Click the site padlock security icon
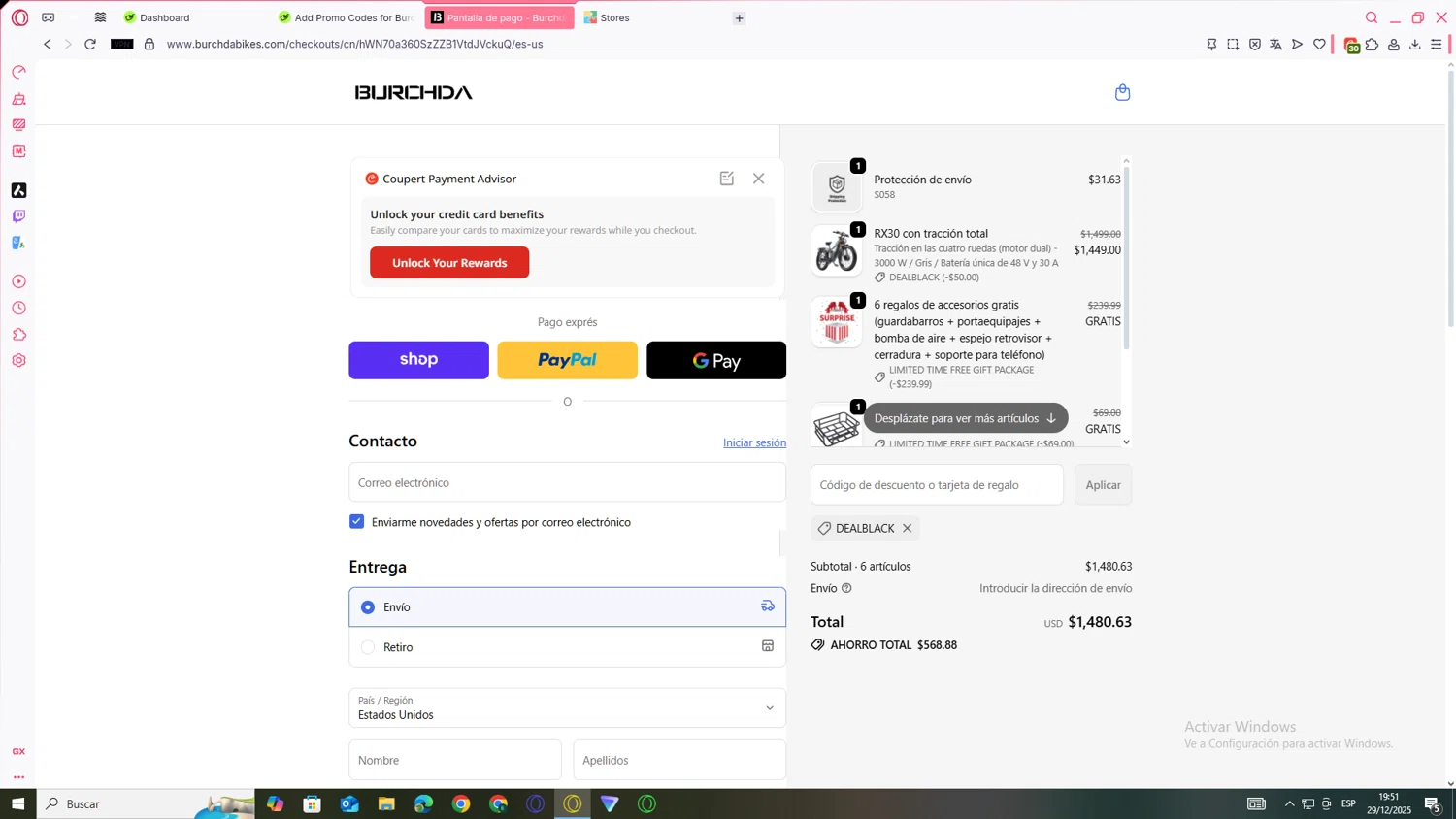This screenshot has height=819, width=1456. click(149, 44)
